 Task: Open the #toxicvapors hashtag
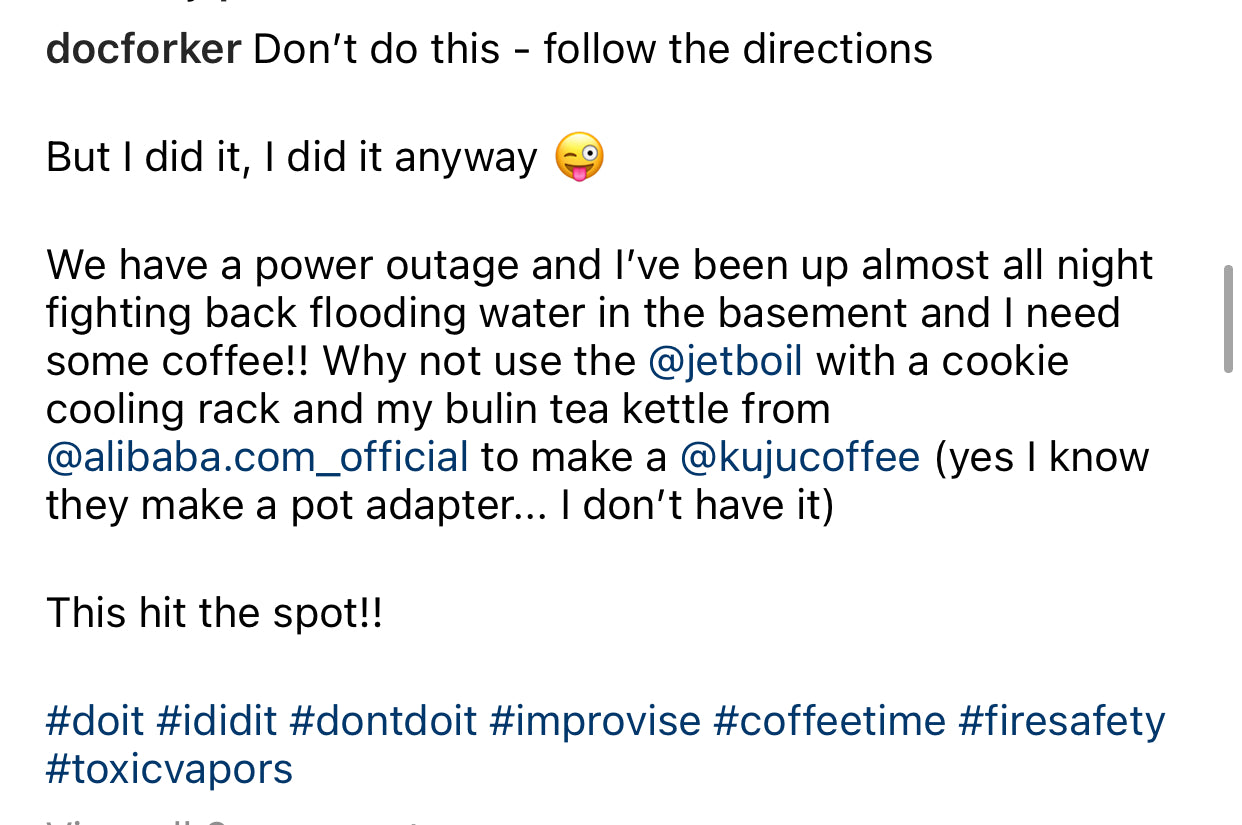pyautogui.click(x=169, y=769)
